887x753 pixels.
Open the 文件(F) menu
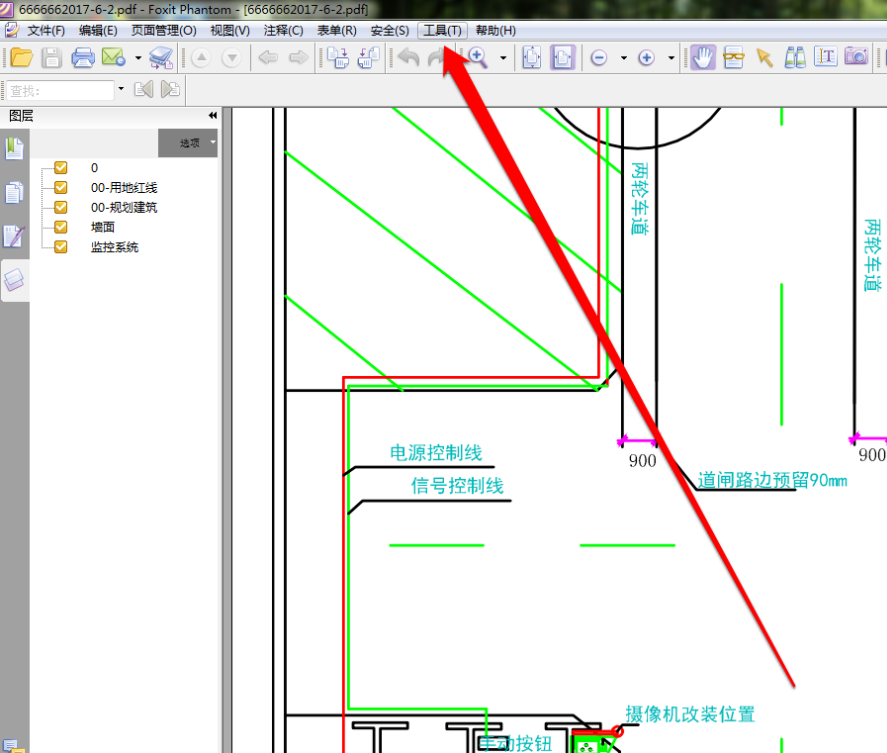pos(46,31)
